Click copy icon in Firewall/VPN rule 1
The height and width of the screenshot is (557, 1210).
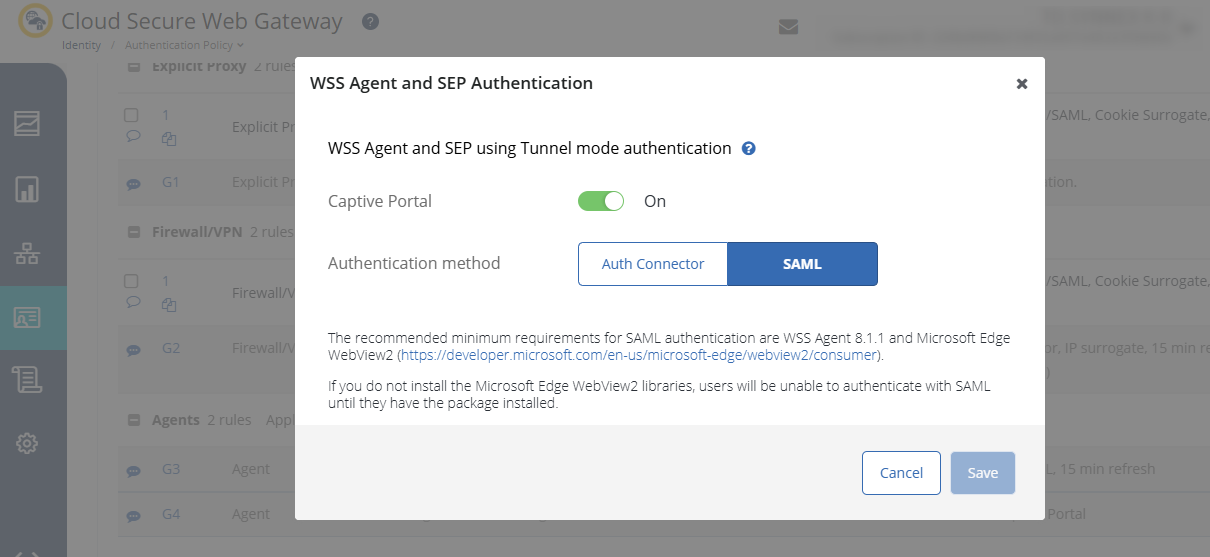[x=169, y=304]
